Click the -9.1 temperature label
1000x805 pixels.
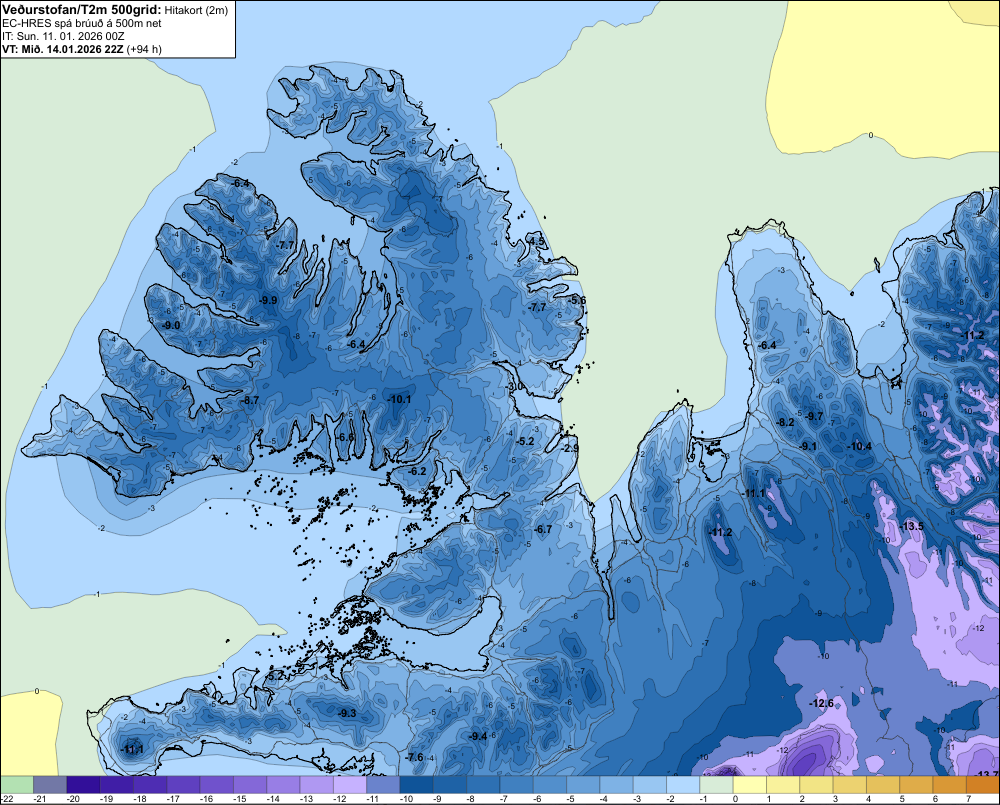click(808, 446)
